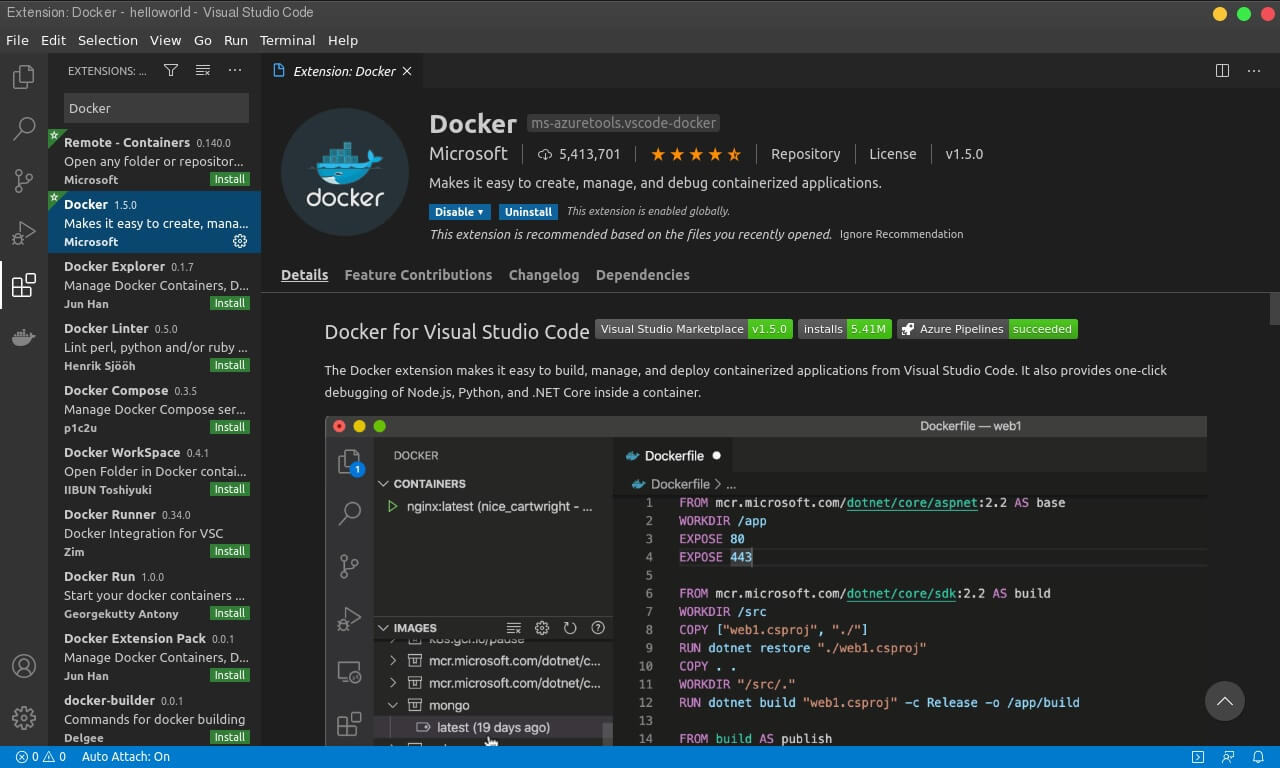Open the feedback icon in status bar

point(1228,757)
